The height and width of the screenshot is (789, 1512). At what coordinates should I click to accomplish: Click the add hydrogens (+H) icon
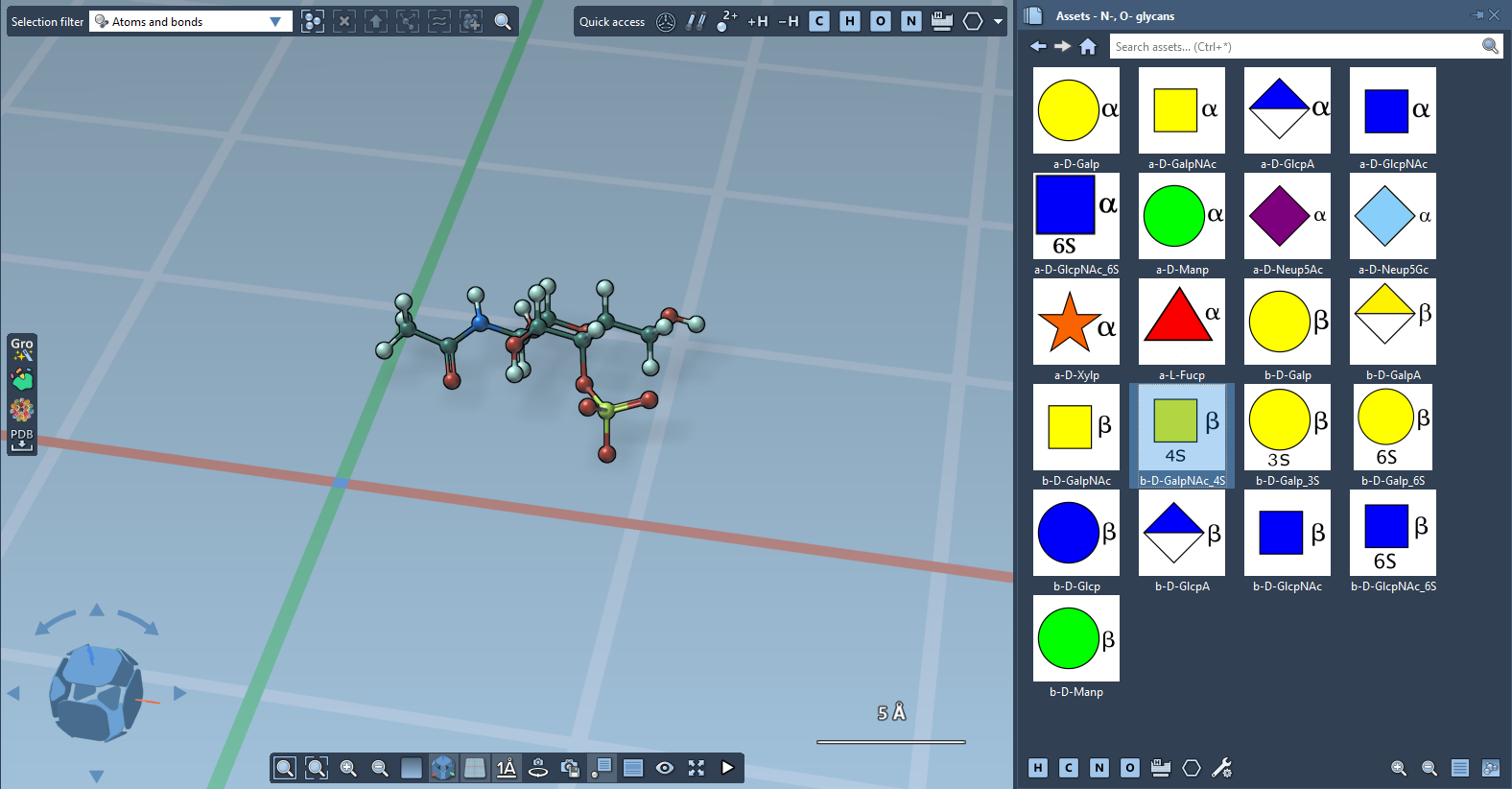tap(757, 21)
